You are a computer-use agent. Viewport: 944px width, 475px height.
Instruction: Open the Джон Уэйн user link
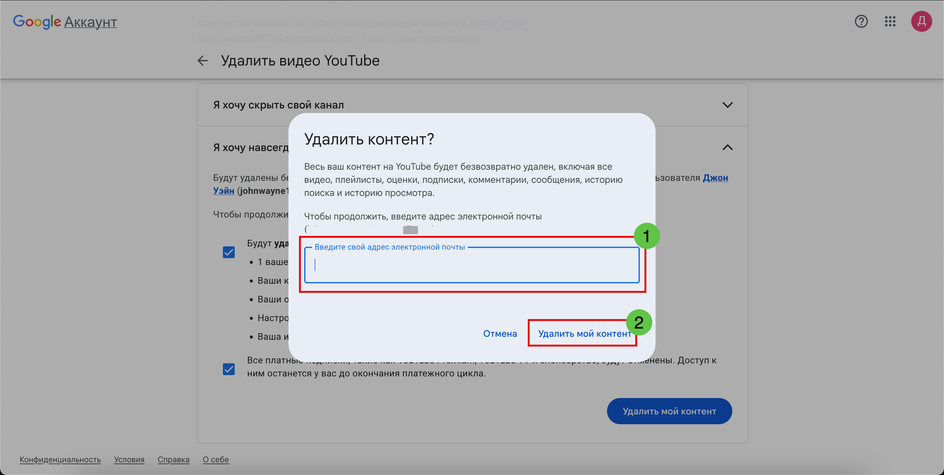pos(715,178)
